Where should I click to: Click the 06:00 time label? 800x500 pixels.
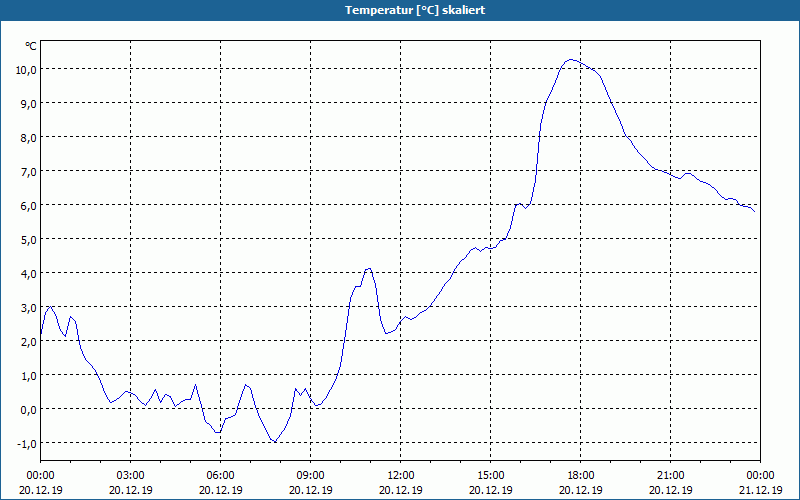click(x=220, y=476)
